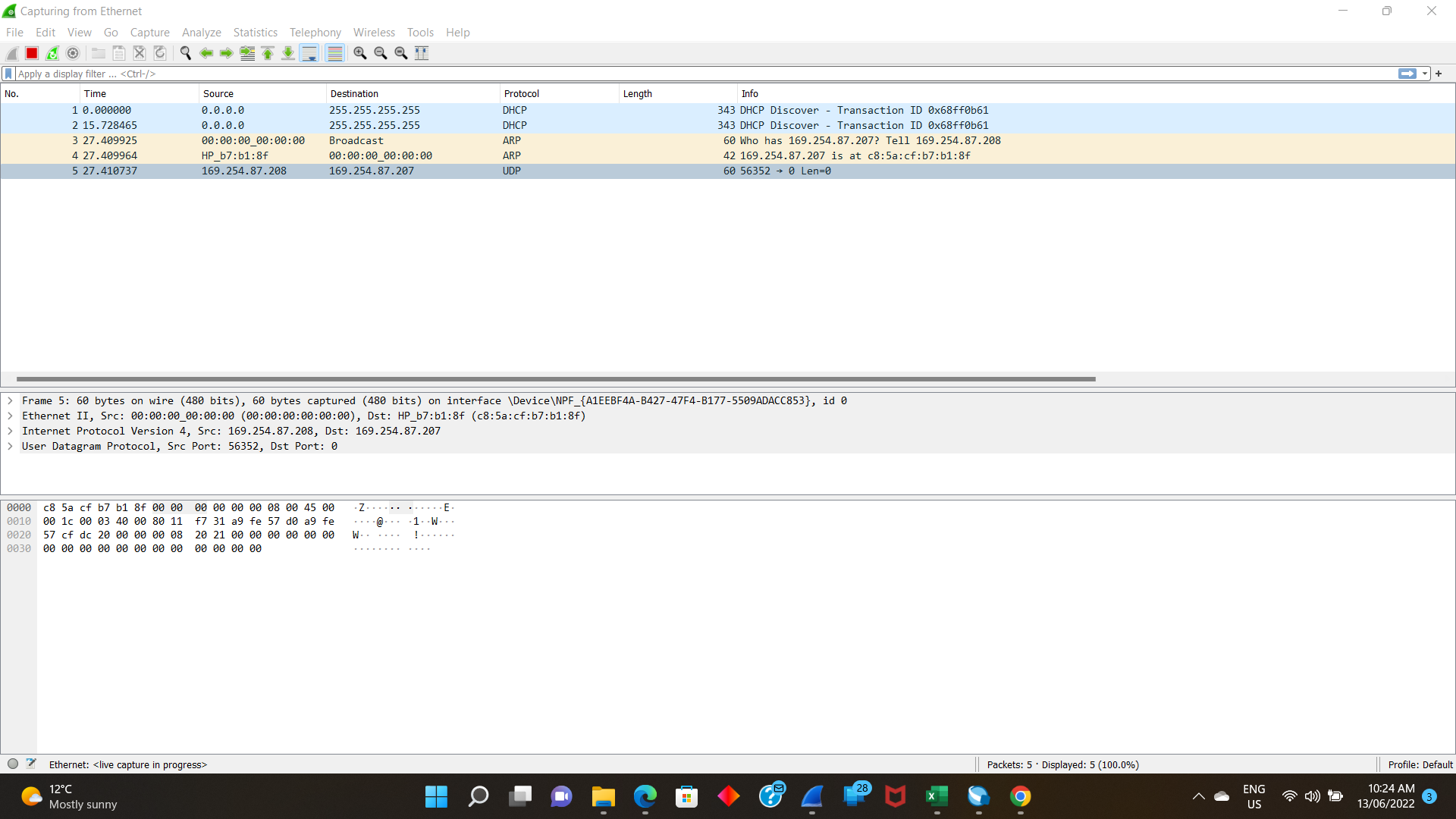1456x819 pixels.
Task: Open the Telephony menu
Action: [315, 33]
